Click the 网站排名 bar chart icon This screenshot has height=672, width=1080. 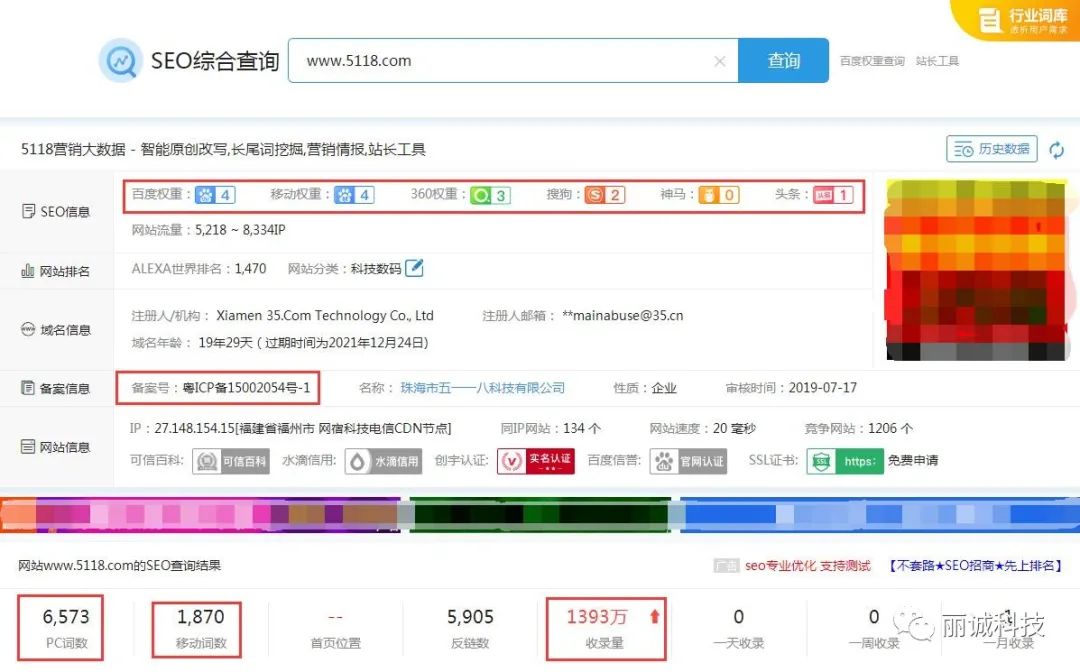pyautogui.click(x=28, y=271)
